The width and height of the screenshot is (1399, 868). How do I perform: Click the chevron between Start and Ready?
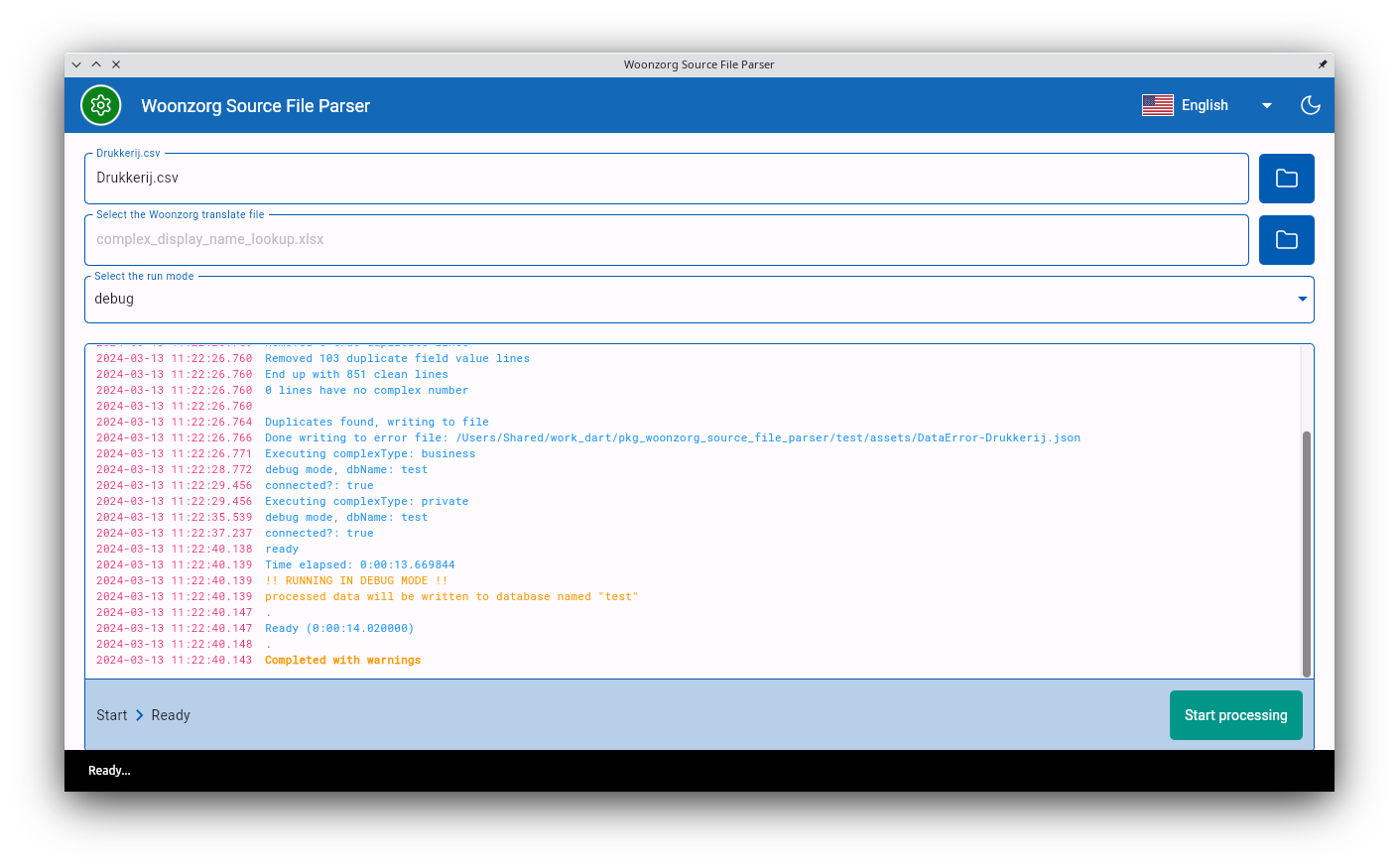pyautogui.click(x=140, y=715)
